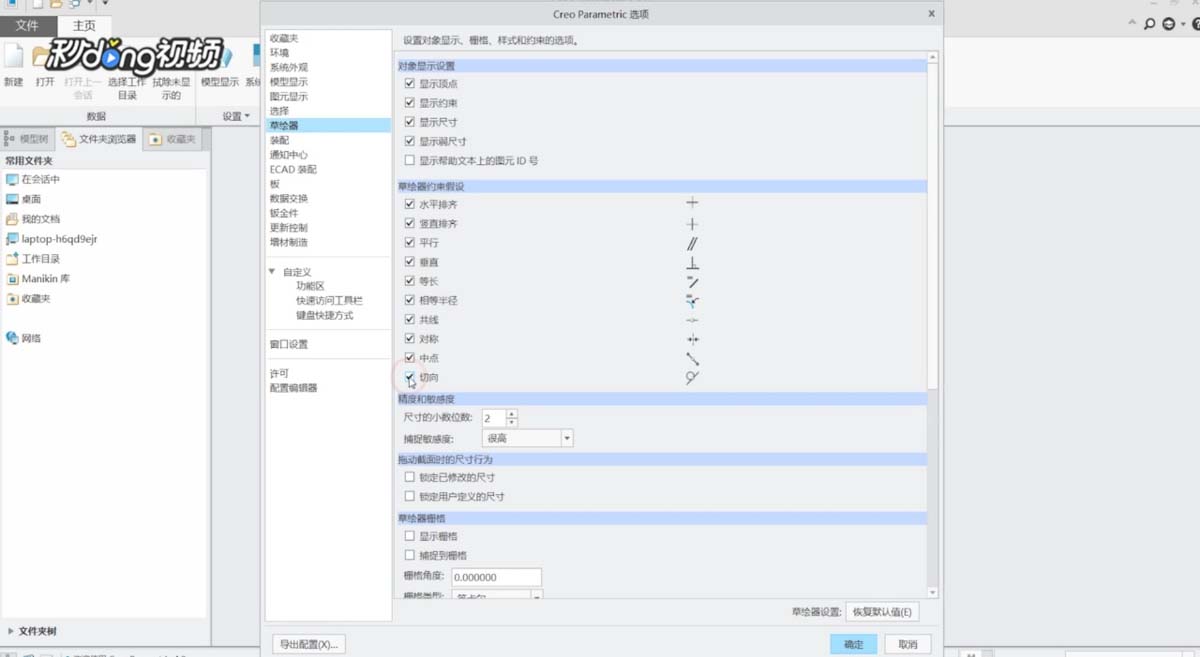Click the equal radius constraint icon
Viewport: 1200px width, 657px height.
coord(692,301)
